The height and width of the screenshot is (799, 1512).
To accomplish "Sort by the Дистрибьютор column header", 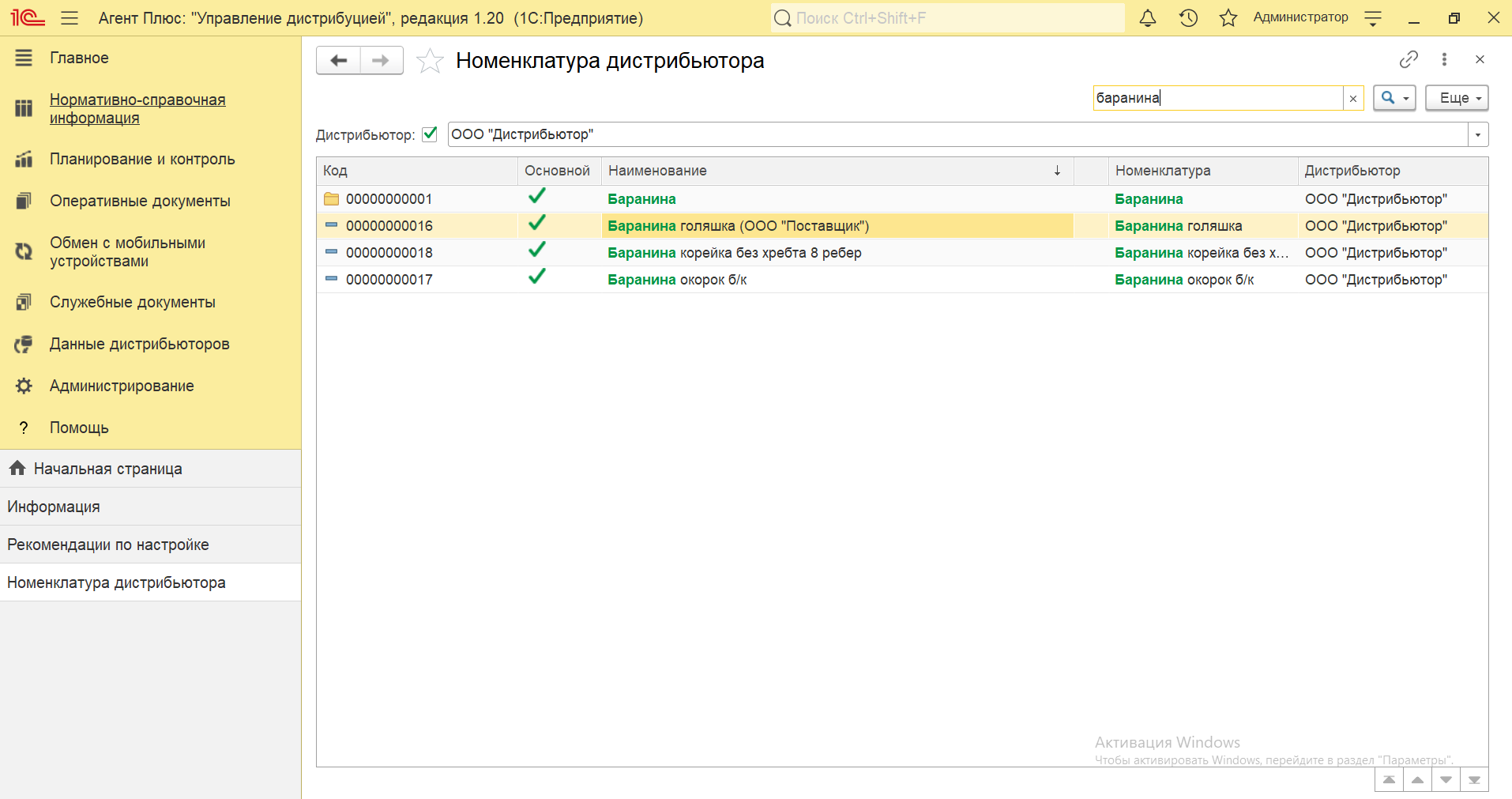I will click(1394, 171).
